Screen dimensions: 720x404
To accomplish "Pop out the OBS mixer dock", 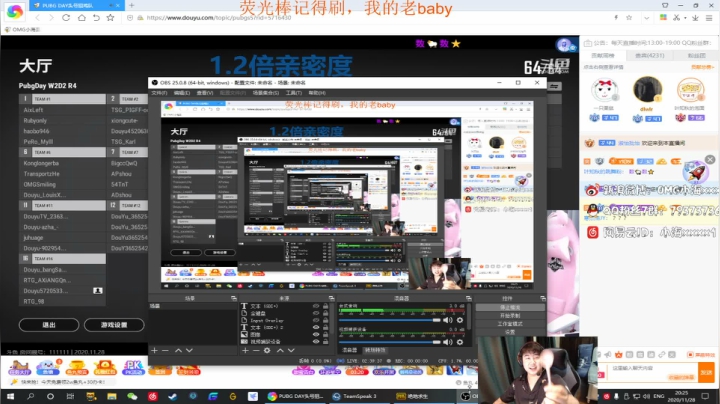I will [468, 298].
